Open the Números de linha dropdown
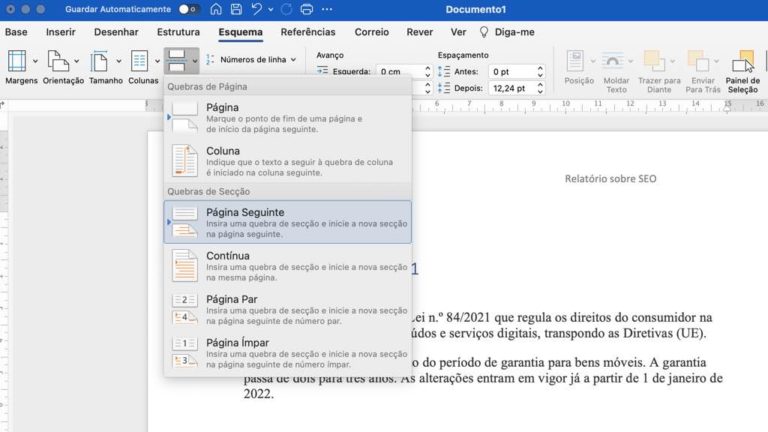Image resolution: width=768 pixels, height=432 pixels. (x=251, y=60)
